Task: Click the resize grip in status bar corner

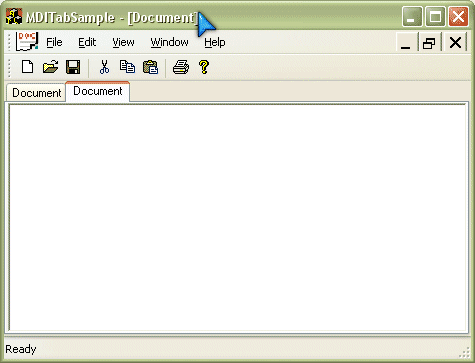Action: pos(464,352)
